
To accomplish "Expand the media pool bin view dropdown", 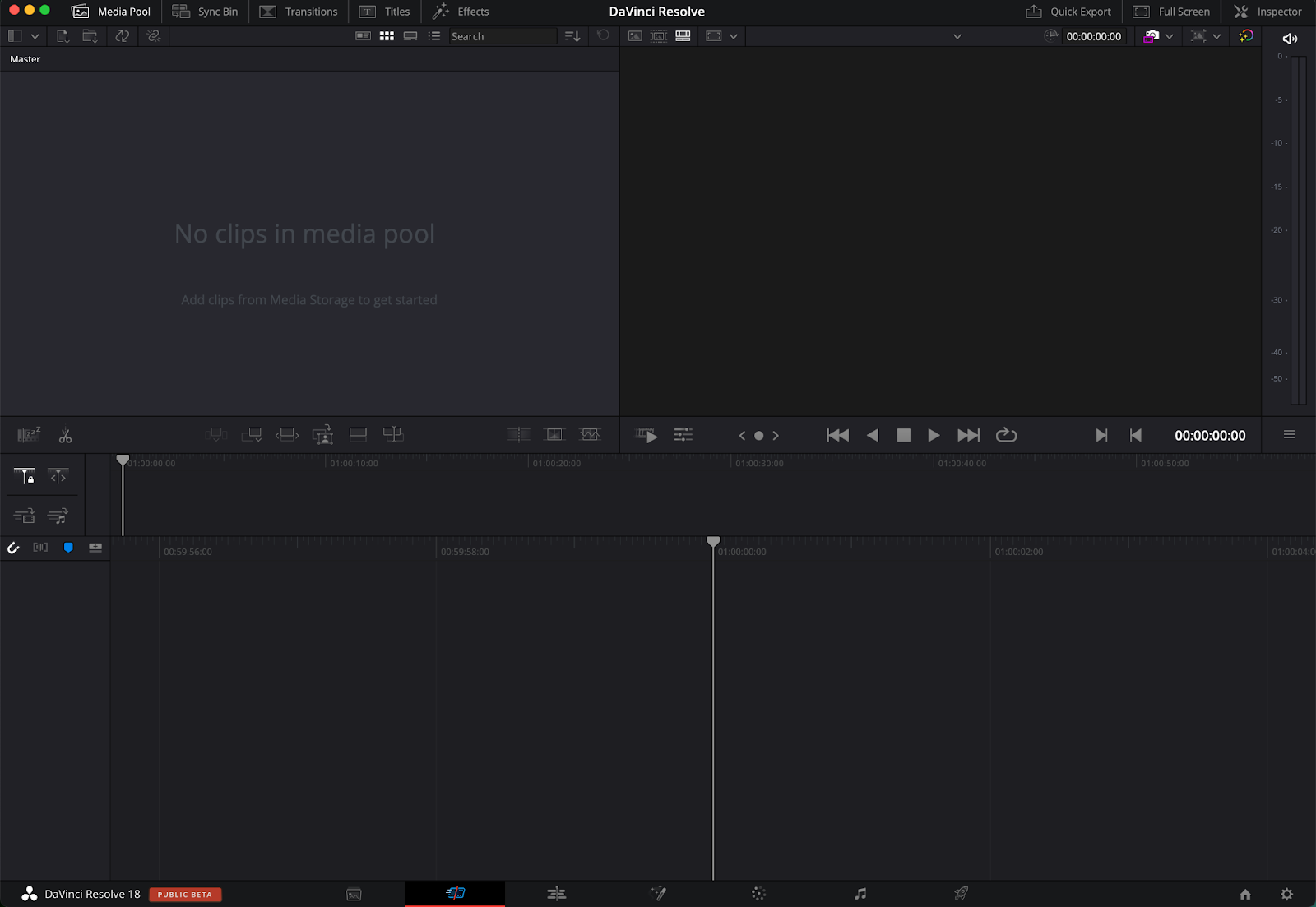I will tap(35, 36).
